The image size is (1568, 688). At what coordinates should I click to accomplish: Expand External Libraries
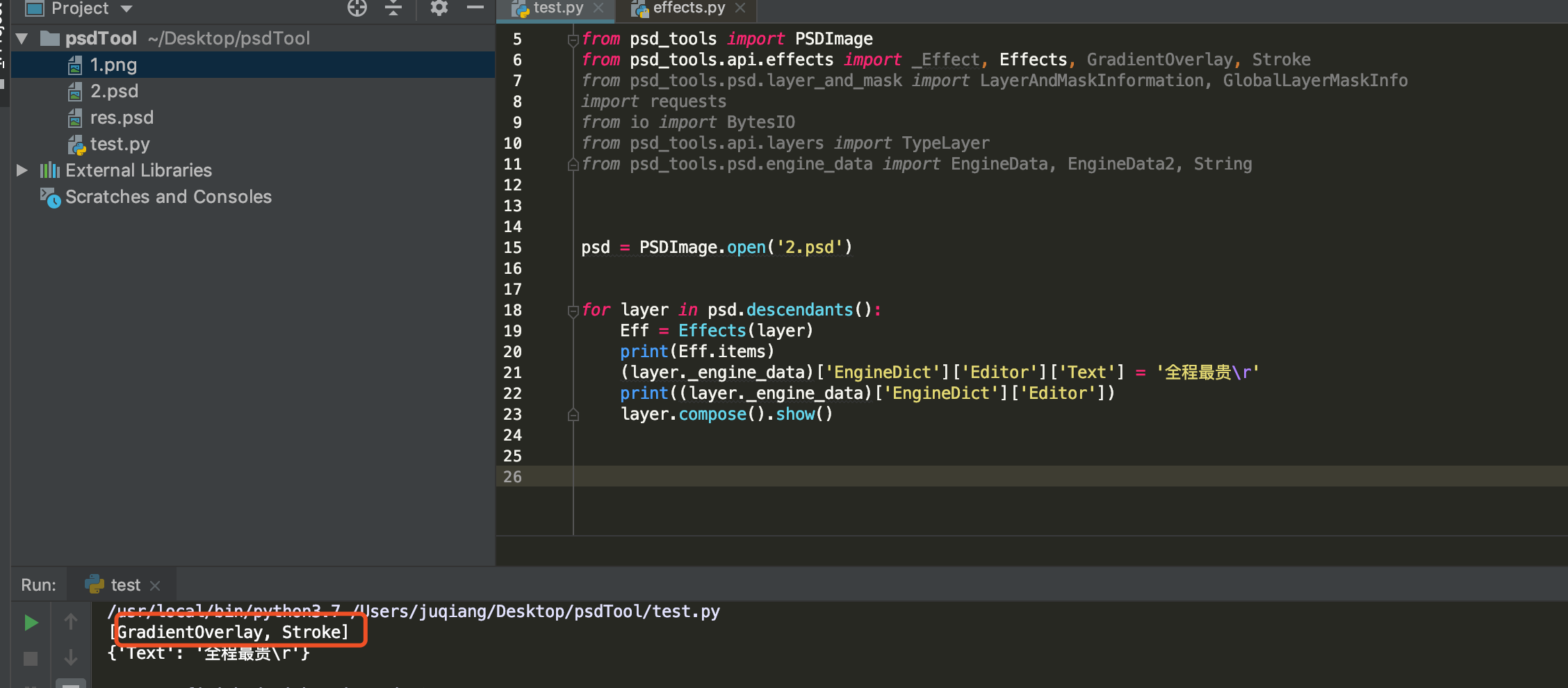click(x=22, y=170)
